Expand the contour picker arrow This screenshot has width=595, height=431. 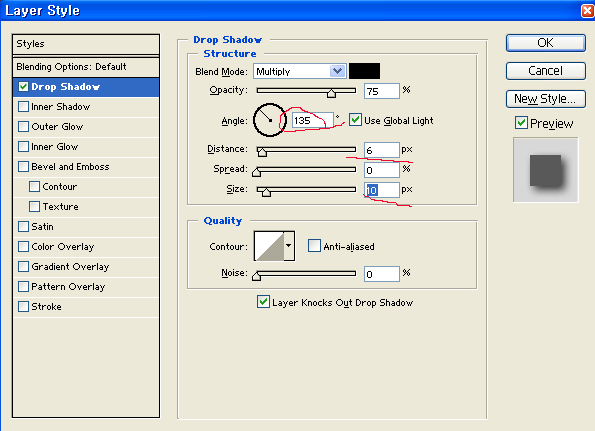tap(289, 246)
